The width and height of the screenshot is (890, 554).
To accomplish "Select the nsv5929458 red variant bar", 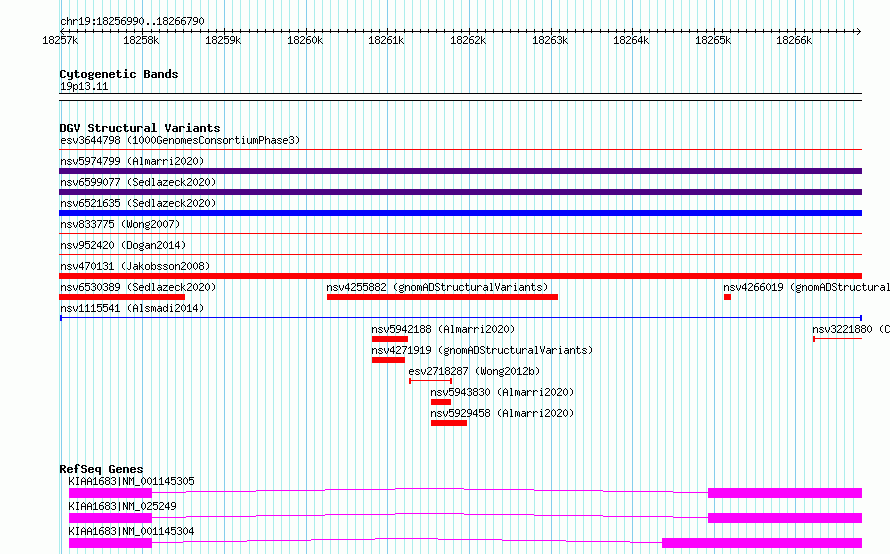I will point(449,423).
